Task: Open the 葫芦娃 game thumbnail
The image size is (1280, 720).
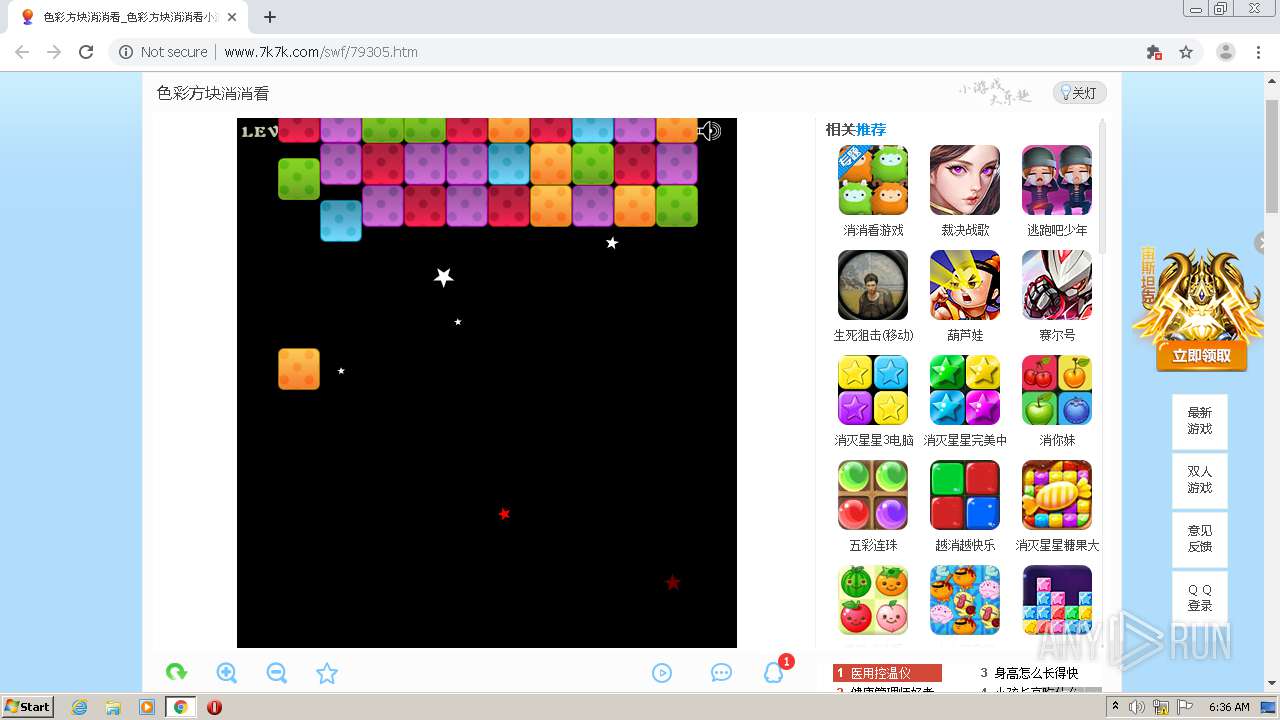Action: click(x=965, y=285)
